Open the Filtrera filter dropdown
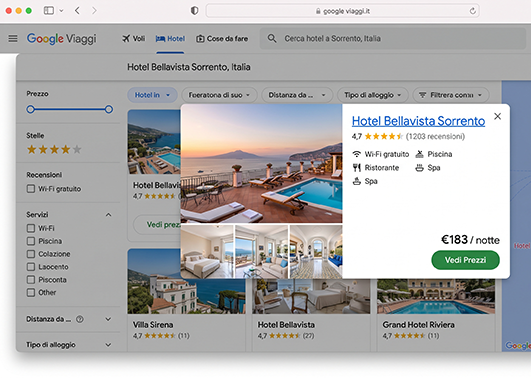This screenshot has width=531, height=378. click(x=451, y=95)
